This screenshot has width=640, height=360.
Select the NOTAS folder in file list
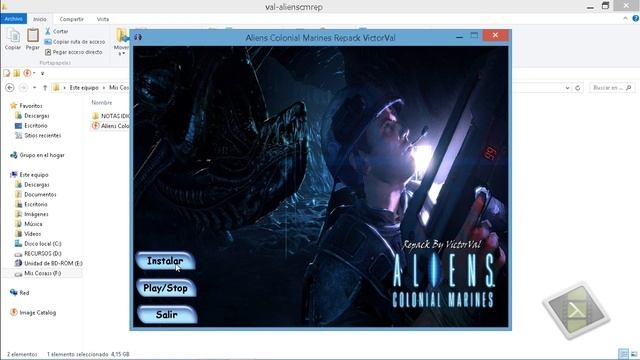point(111,116)
